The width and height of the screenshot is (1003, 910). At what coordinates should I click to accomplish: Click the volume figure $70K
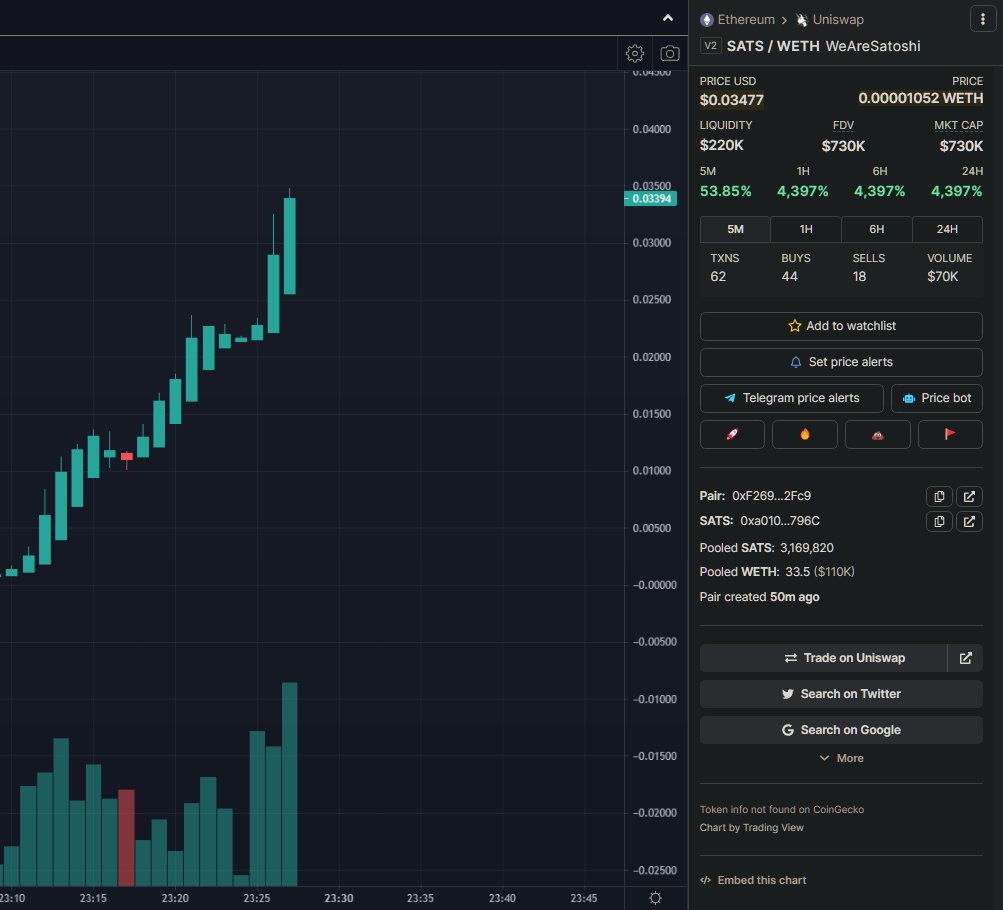coord(942,276)
